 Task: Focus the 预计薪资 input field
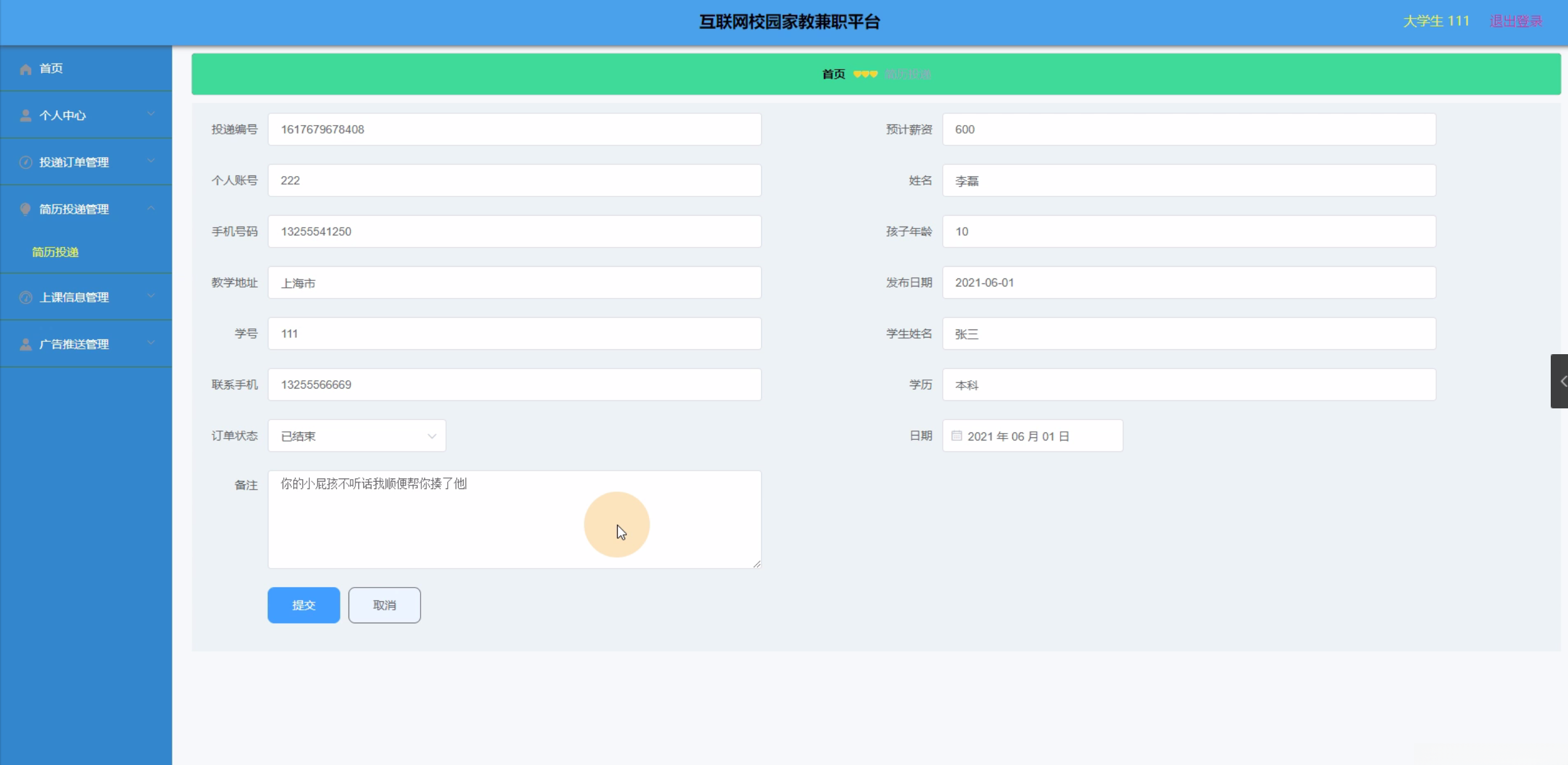click(x=1189, y=129)
